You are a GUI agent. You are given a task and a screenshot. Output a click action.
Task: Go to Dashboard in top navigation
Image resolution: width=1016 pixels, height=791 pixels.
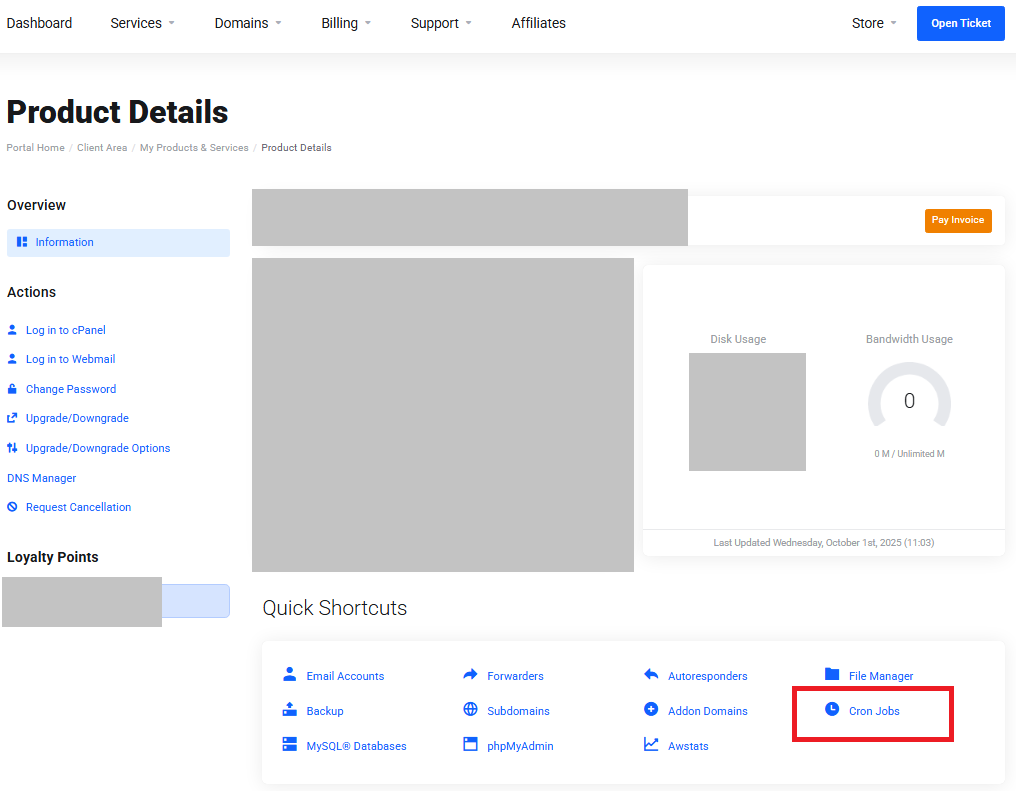click(x=39, y=23)
